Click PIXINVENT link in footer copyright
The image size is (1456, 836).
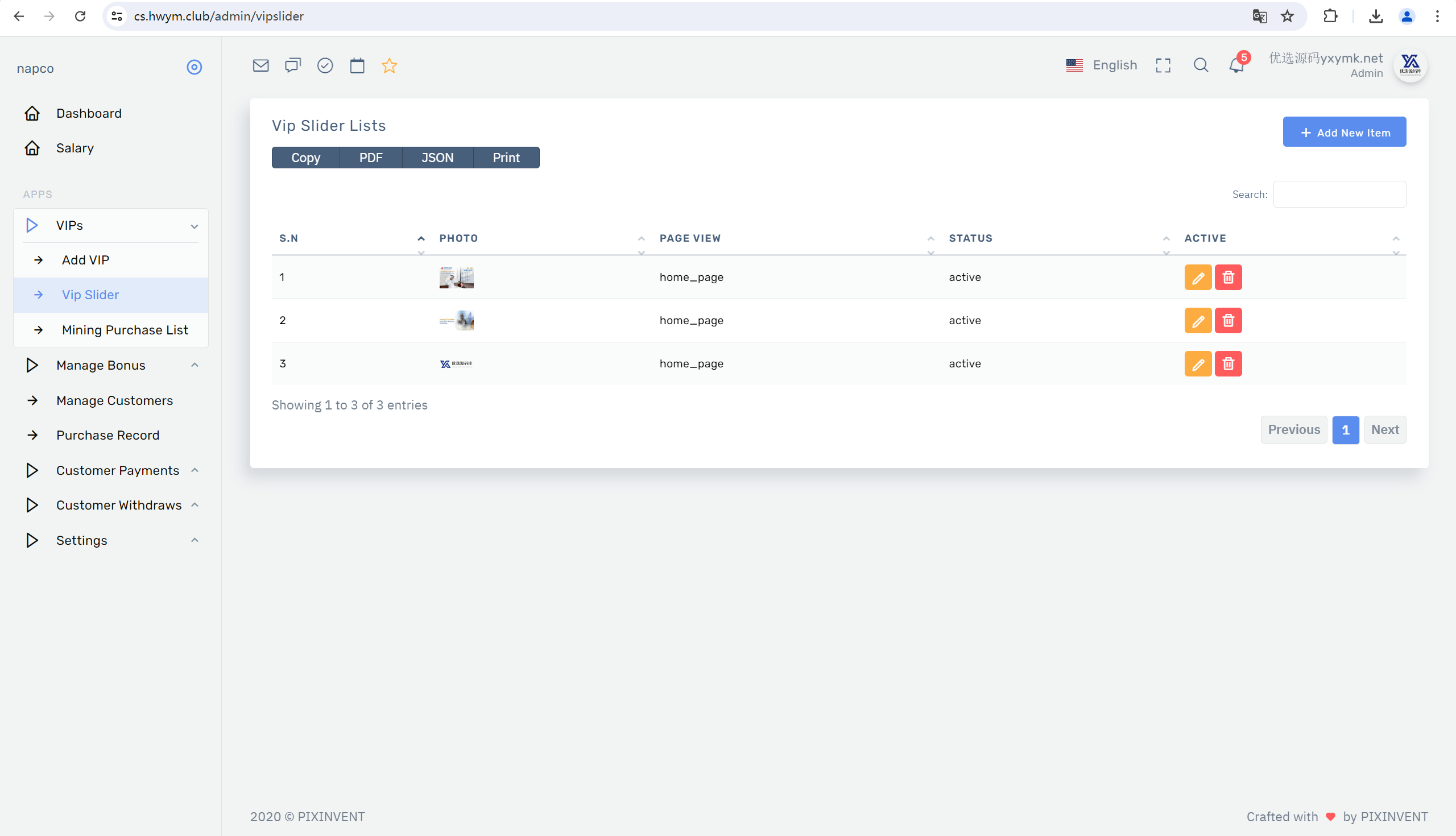(331, 817)
